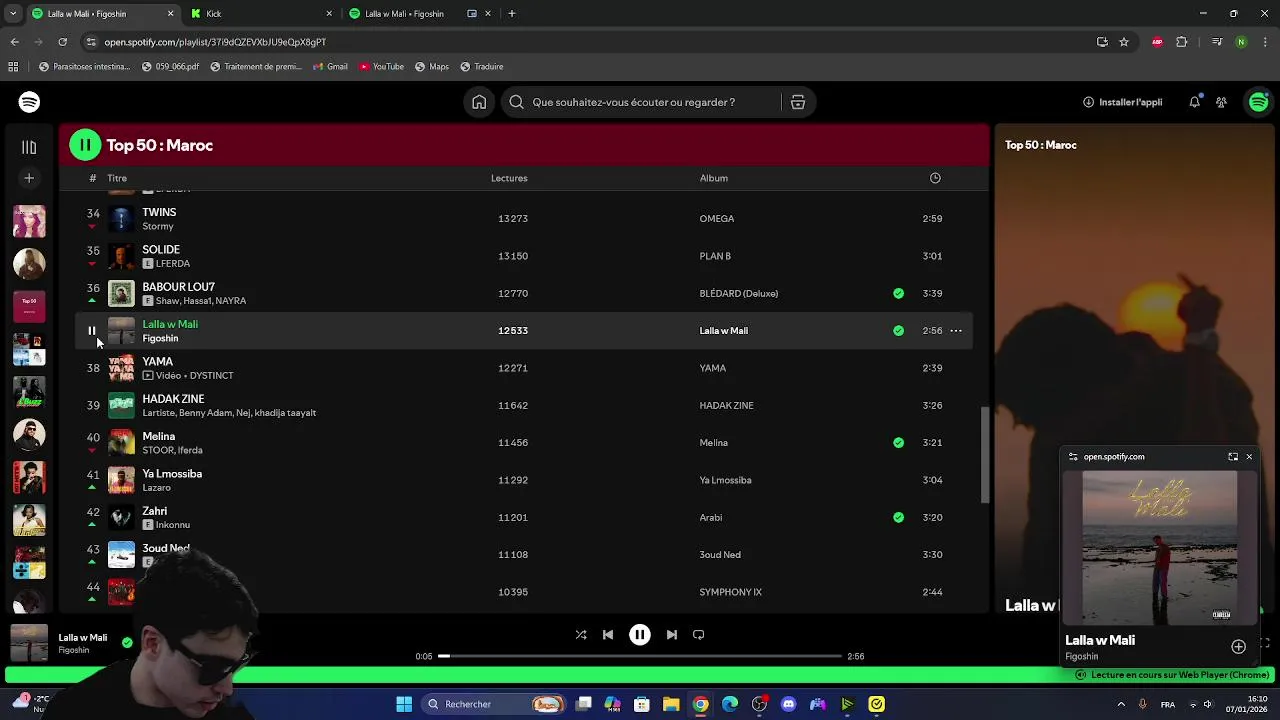
Task: Open a new browser tab
Action: pyautogui.click(x=512, y=14)
